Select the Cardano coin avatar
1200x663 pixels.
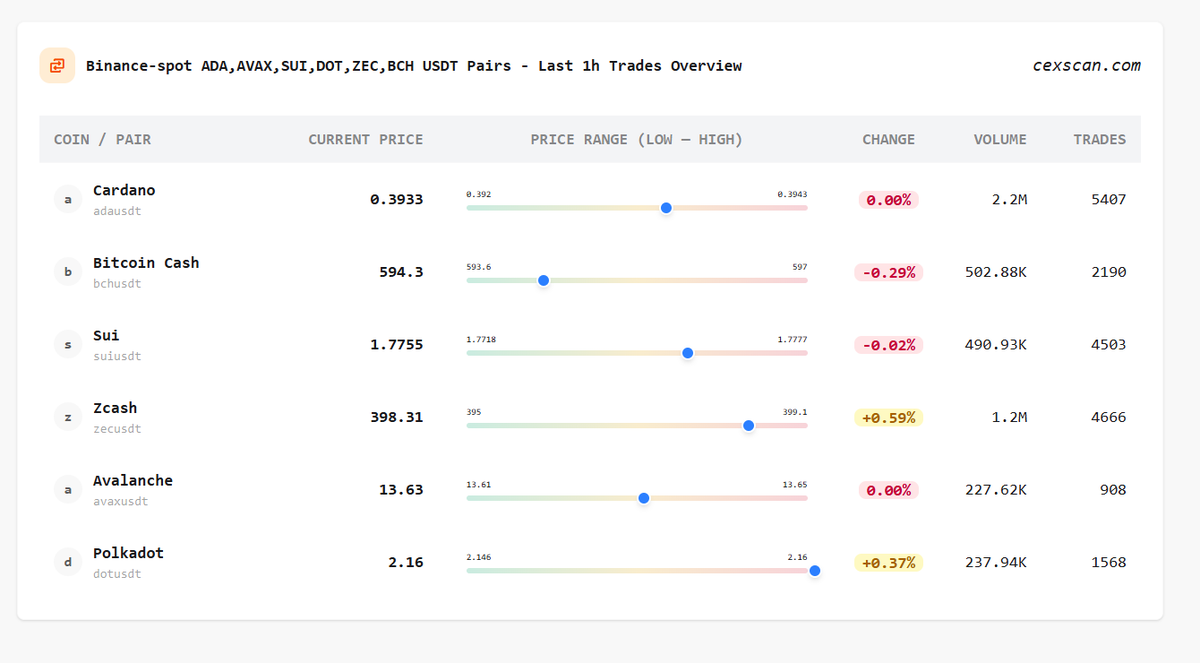coord(68,199)
